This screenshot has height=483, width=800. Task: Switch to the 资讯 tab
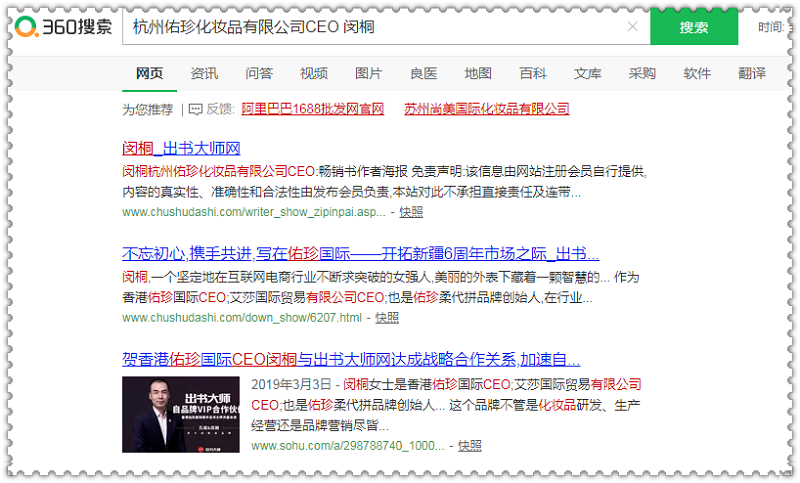tap(204, 73)
